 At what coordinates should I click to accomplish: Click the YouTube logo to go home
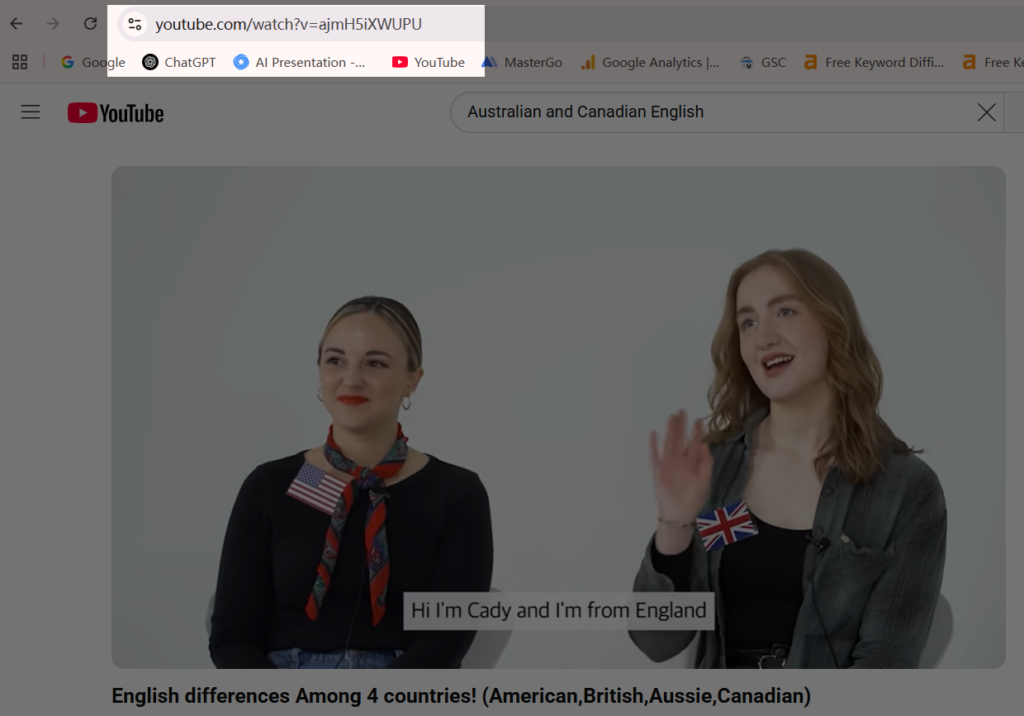[x=114, y=112]
